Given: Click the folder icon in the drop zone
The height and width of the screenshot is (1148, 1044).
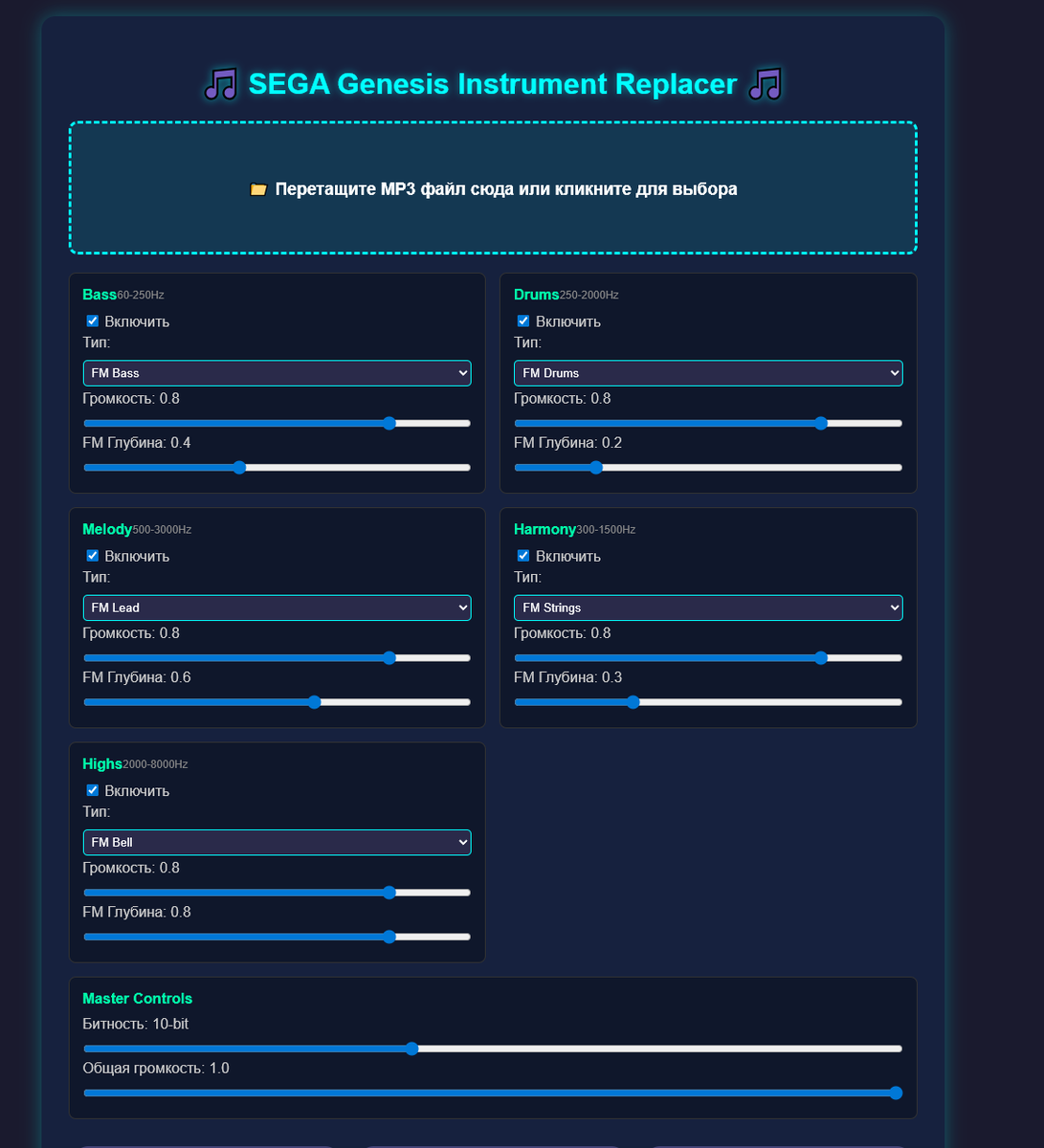Looking at the screenshot, I should 257,189.
